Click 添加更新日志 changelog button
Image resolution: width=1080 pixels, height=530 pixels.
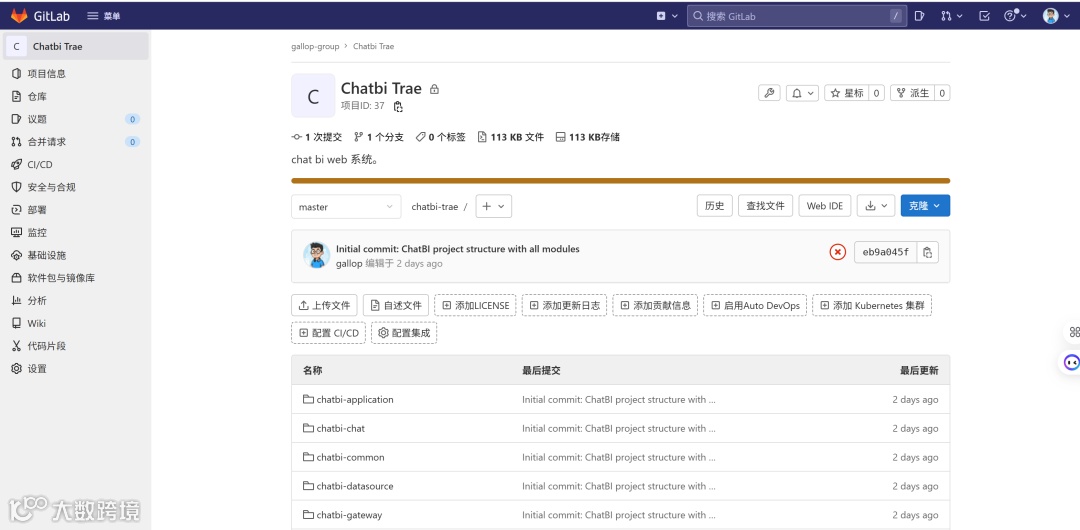[564, 305]
